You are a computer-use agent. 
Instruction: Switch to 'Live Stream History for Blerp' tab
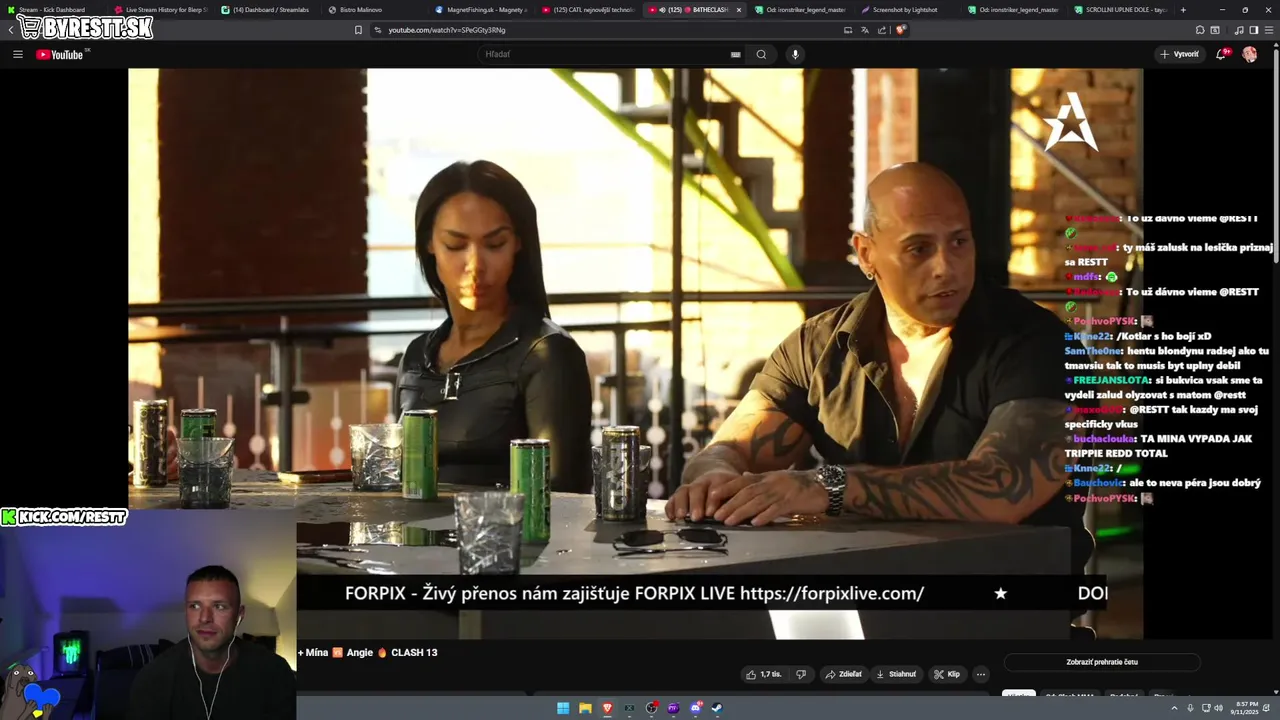point(160,9)
